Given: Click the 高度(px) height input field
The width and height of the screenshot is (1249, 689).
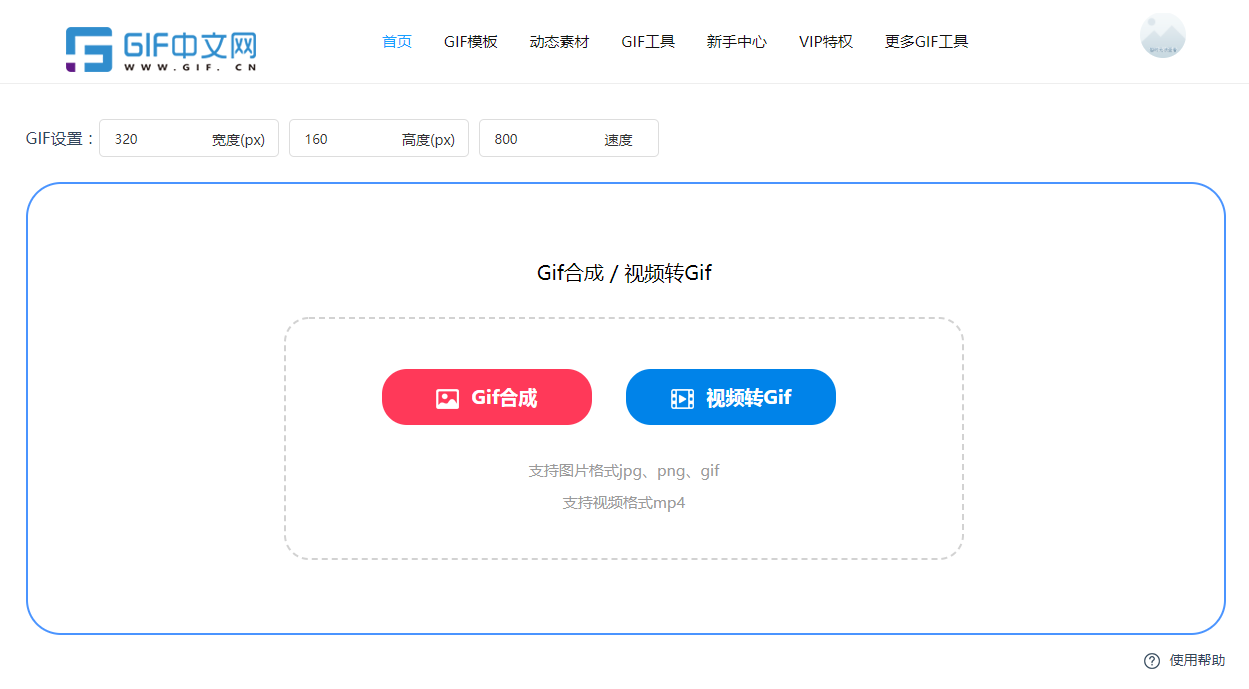Looking at the screenshot, I should [378, 138].
